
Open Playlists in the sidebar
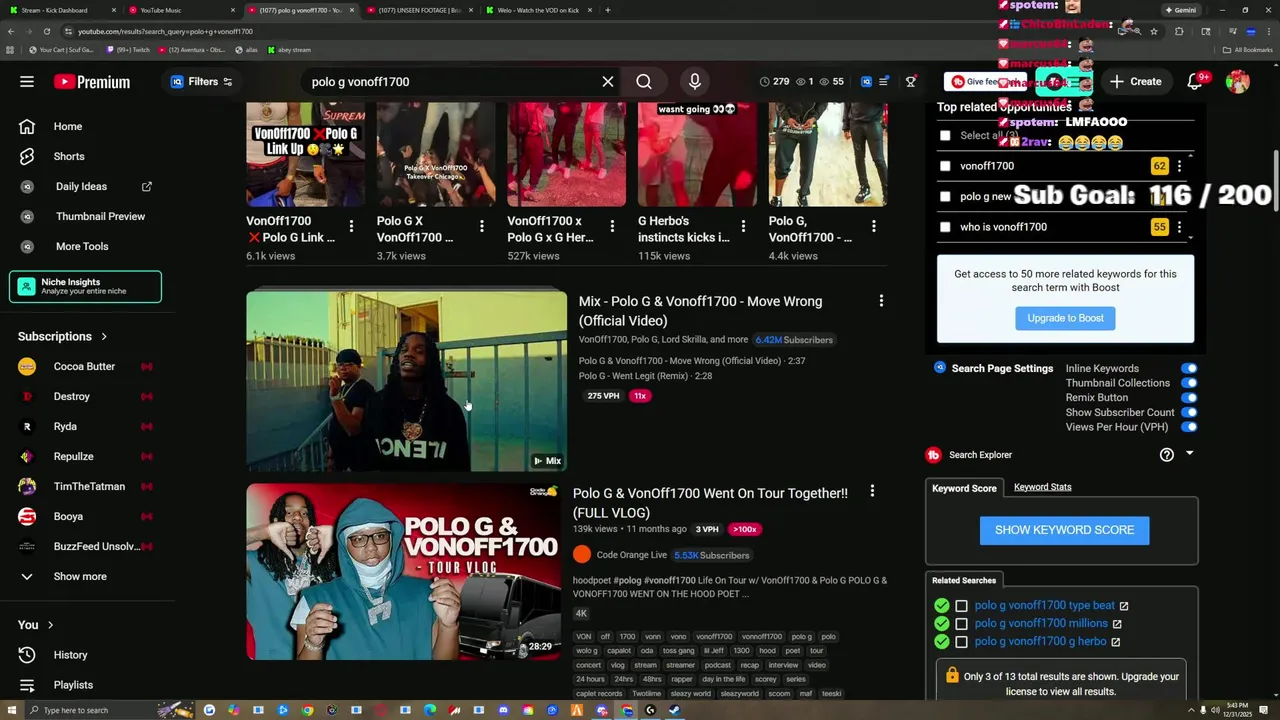73,685
